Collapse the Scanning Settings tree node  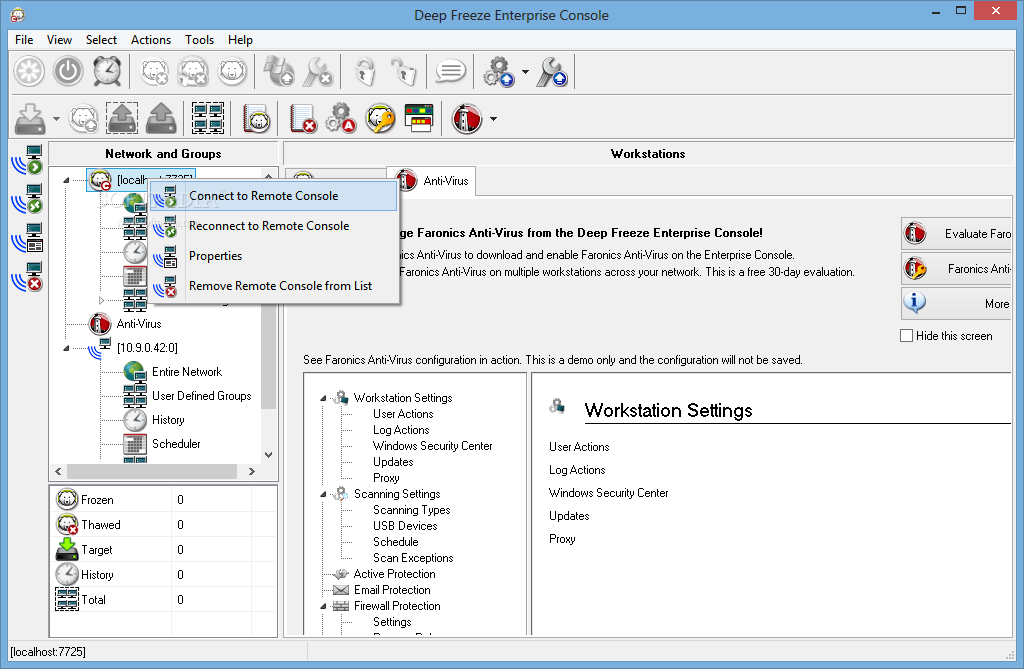coord(323,495)
